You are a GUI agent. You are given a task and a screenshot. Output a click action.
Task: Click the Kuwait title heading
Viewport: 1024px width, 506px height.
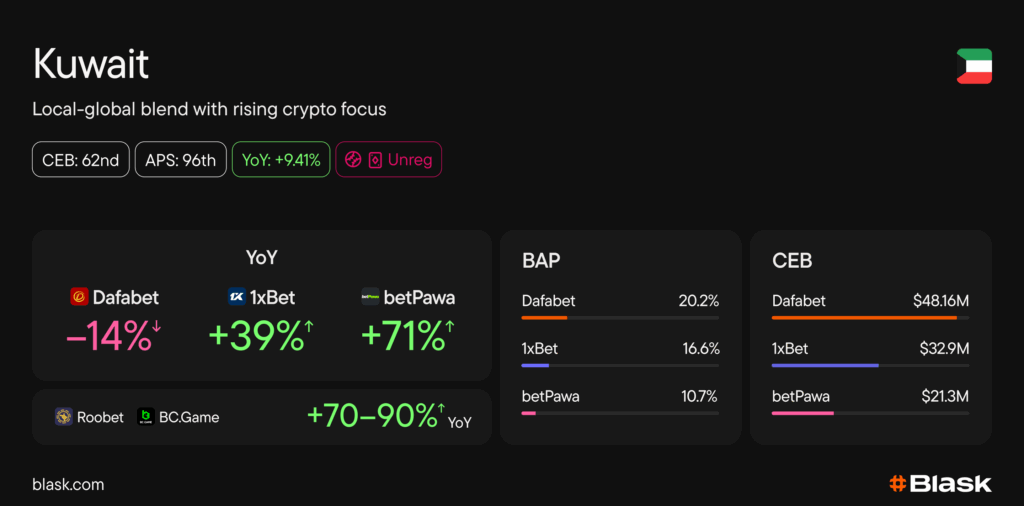click(x=91, y=65)
